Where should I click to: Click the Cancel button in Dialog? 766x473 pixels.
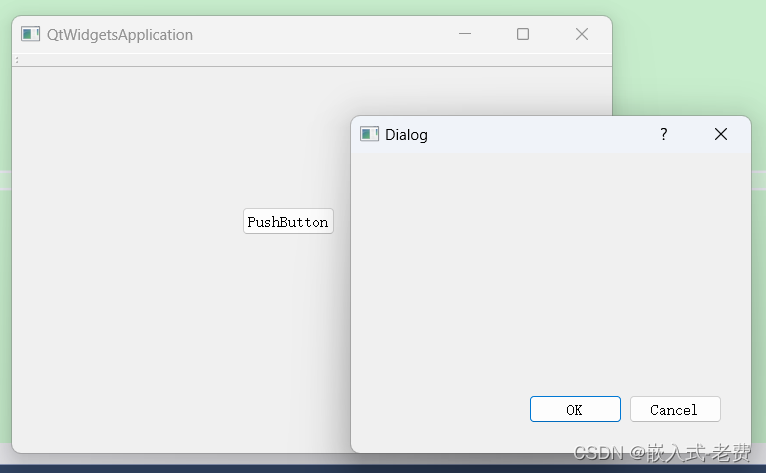pos(675,409)
